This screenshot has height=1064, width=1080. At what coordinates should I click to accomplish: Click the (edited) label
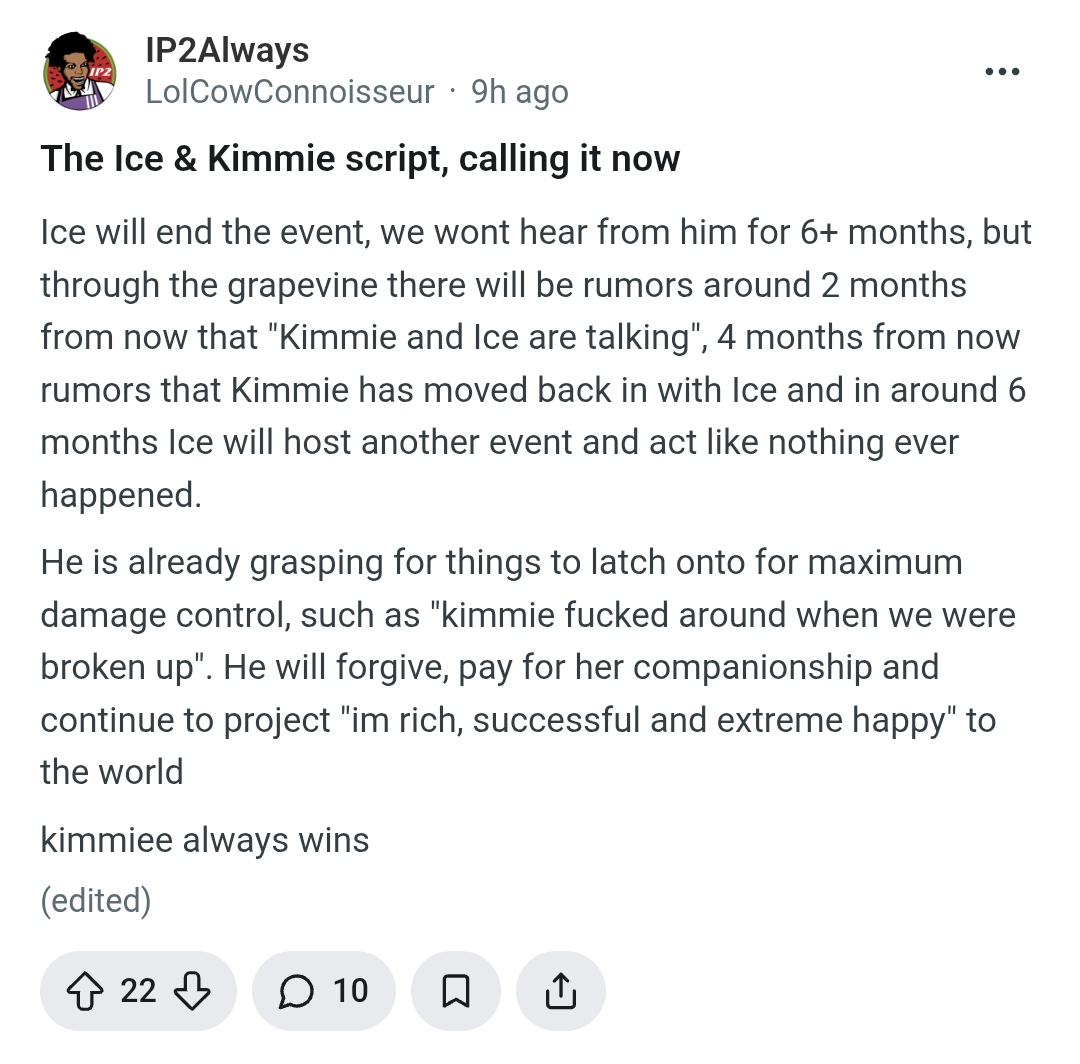96,901
